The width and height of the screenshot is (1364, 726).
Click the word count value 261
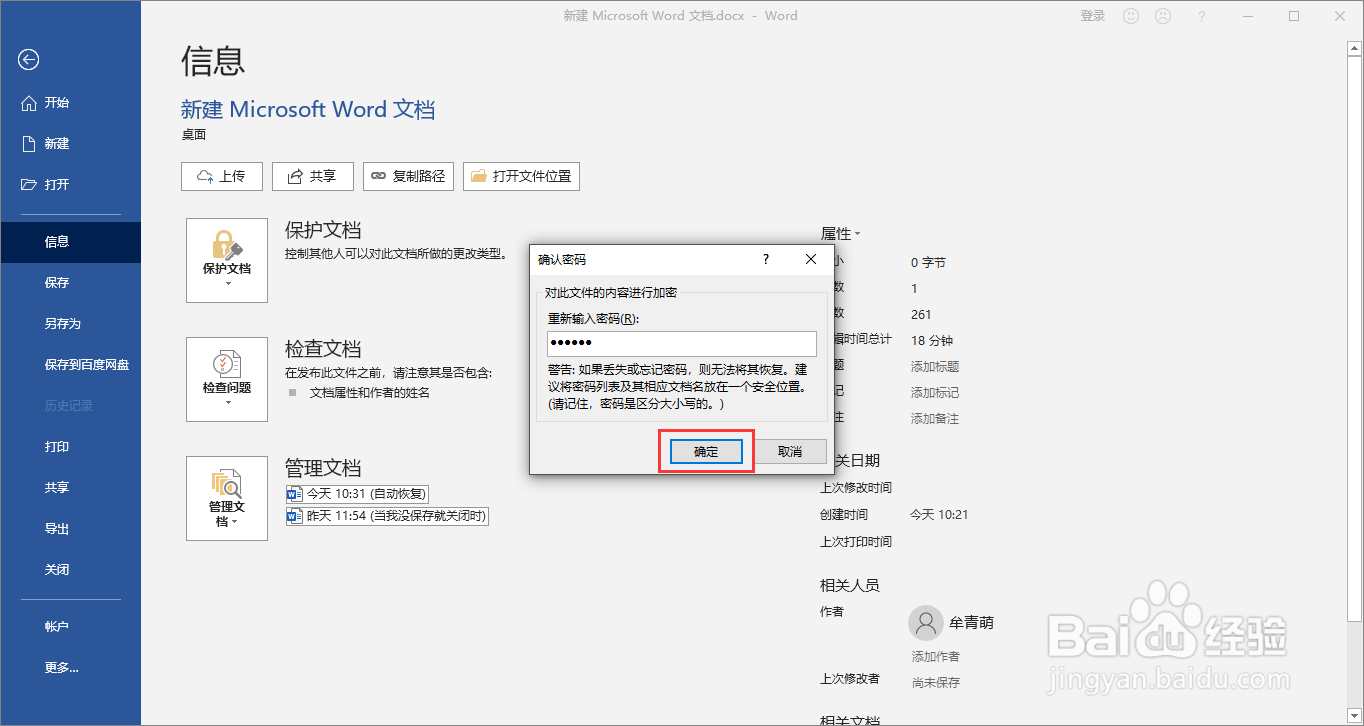[x=921, y=315]
